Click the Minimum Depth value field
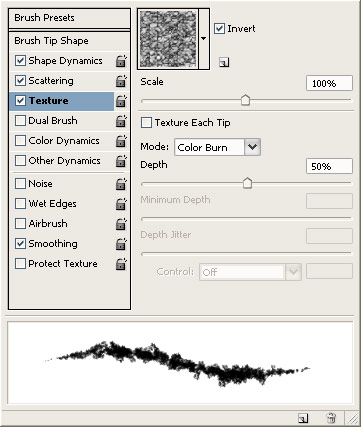Viewport: 361px width, 427px height. pyautogui.click(x=329, y=201)
